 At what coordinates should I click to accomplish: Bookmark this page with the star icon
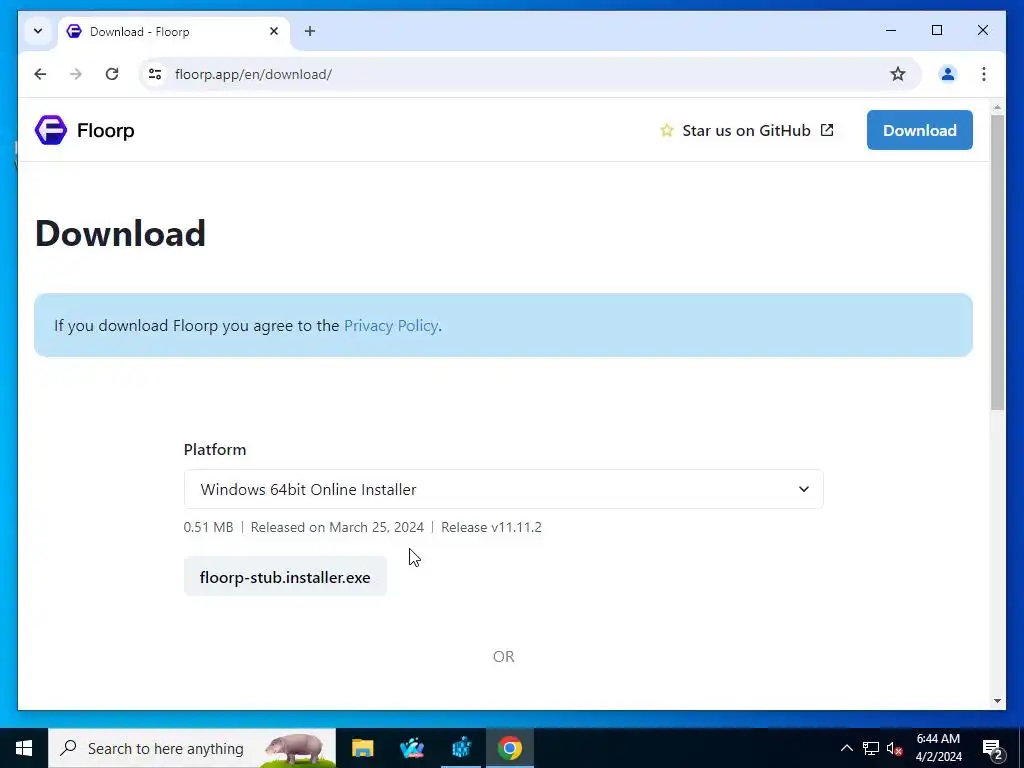pos(898,74)
